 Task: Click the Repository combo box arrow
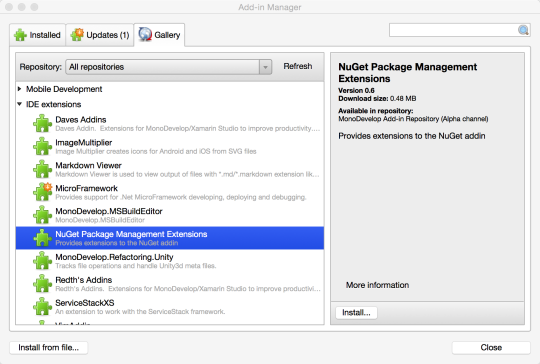[265, 67]
